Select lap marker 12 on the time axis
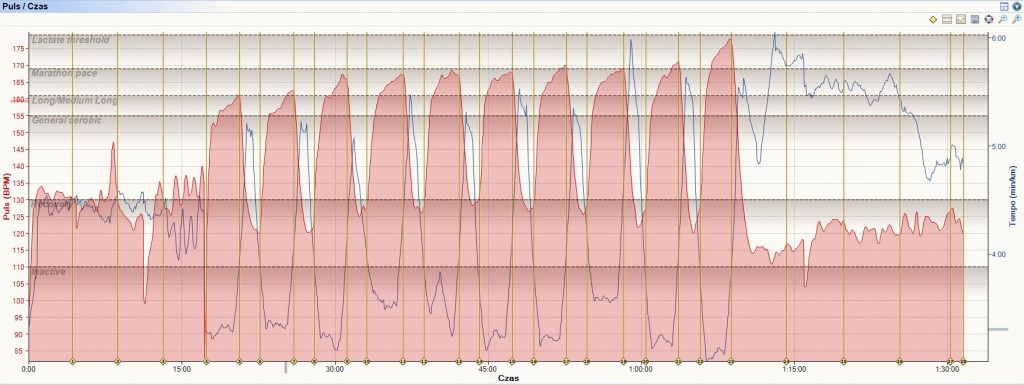Image resolution: width=1024 pixels, height=385 pixels. click(423, 361)
